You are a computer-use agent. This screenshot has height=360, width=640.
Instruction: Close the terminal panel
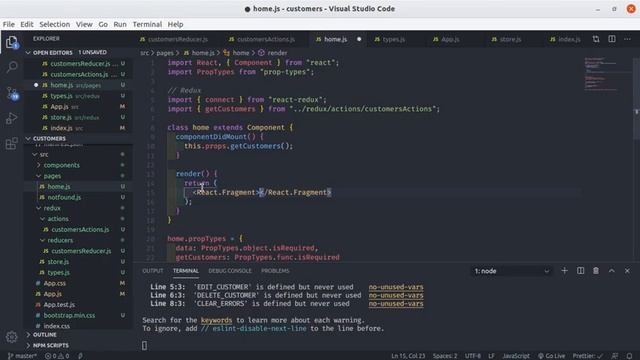pyautogui.click(x=627, y=271)
